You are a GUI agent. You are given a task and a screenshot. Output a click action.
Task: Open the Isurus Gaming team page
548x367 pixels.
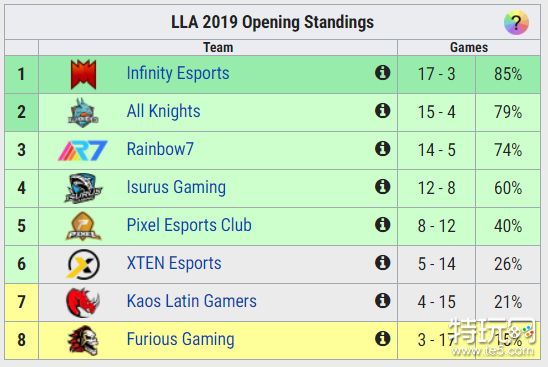point(176,187)
